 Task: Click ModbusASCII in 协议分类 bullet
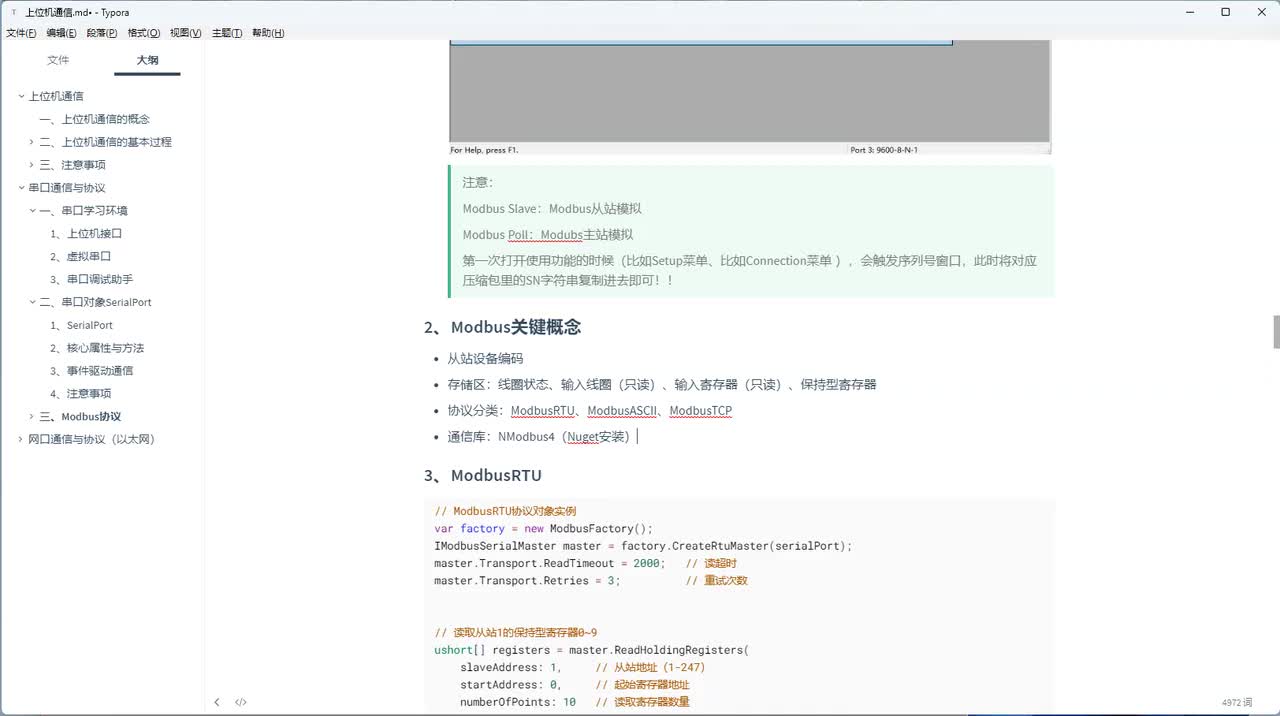622,411
